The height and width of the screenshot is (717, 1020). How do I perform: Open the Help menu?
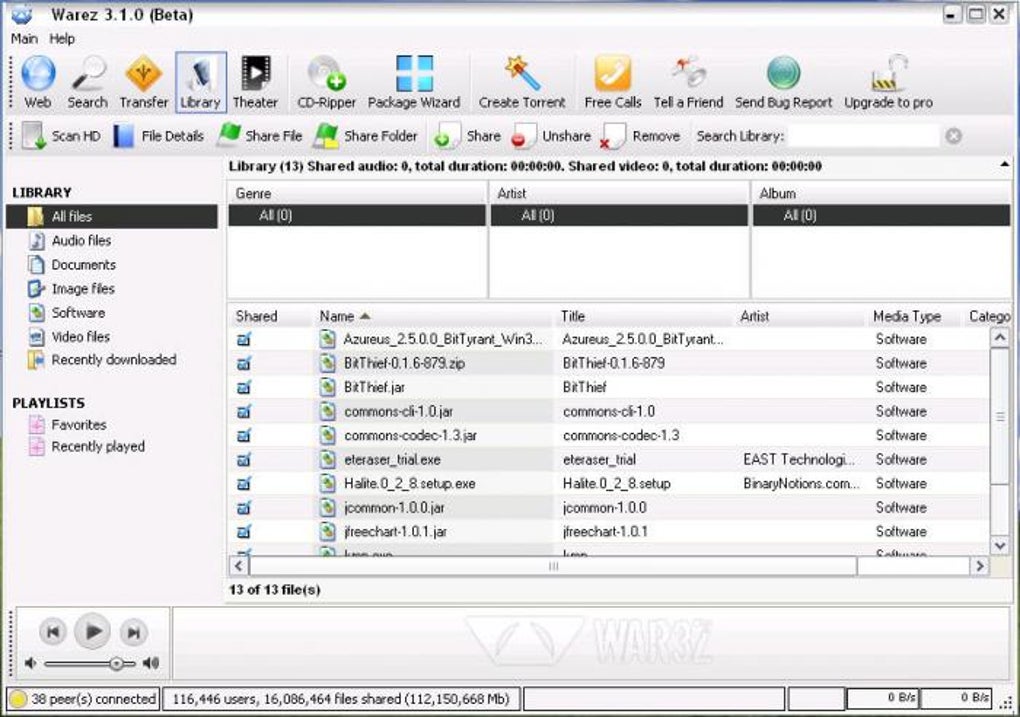point(62,39)
